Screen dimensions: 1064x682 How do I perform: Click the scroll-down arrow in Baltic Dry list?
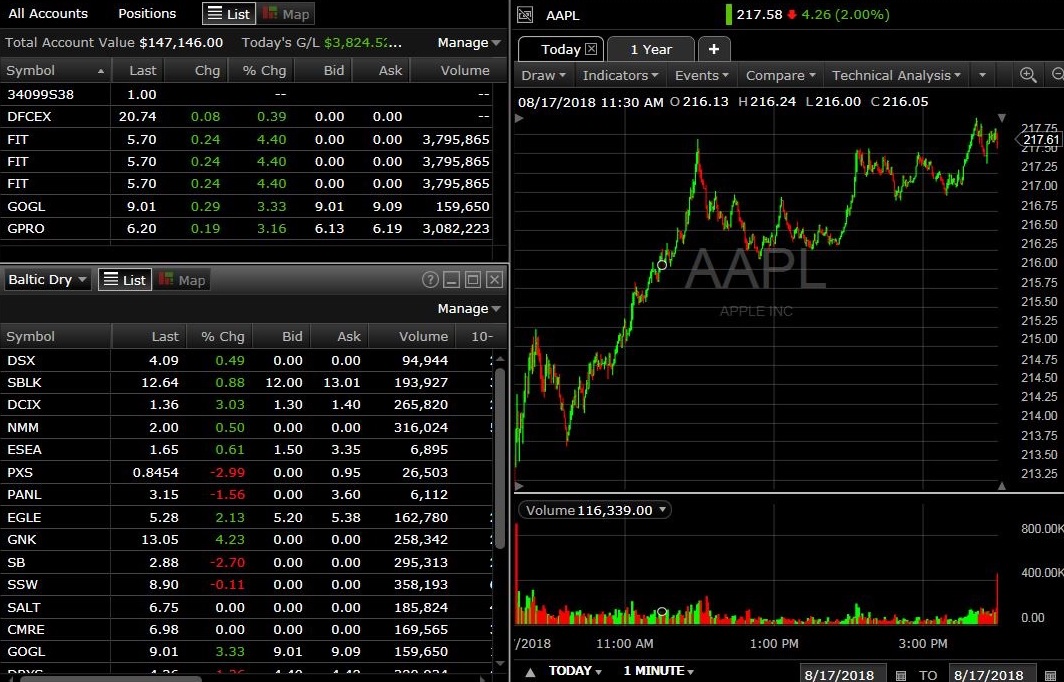coord(501,663)
